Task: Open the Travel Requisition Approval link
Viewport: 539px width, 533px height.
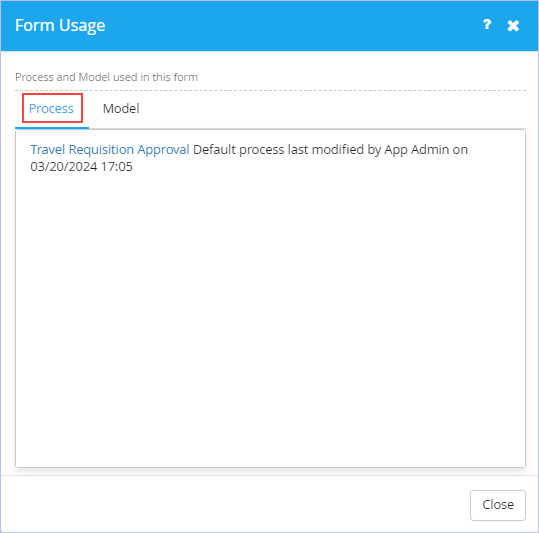Action: [110, 149]
